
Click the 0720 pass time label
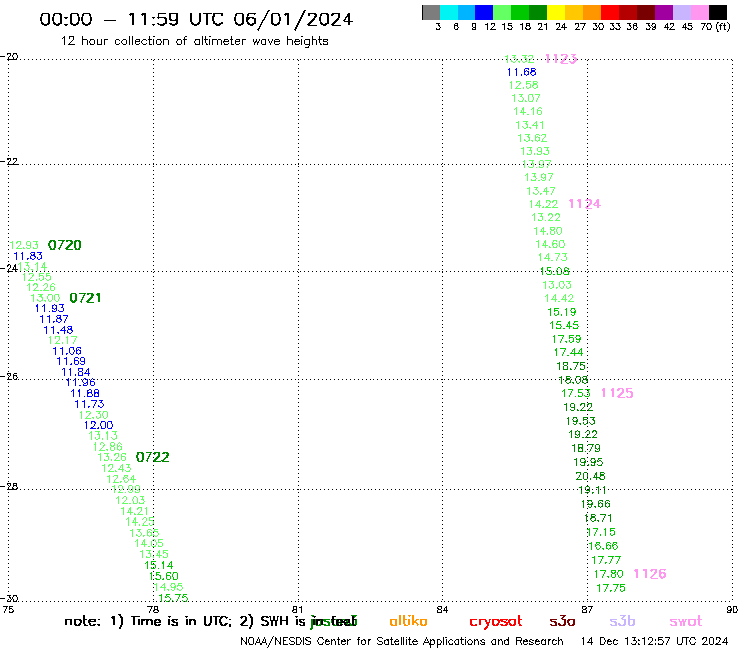coord(65,245)
